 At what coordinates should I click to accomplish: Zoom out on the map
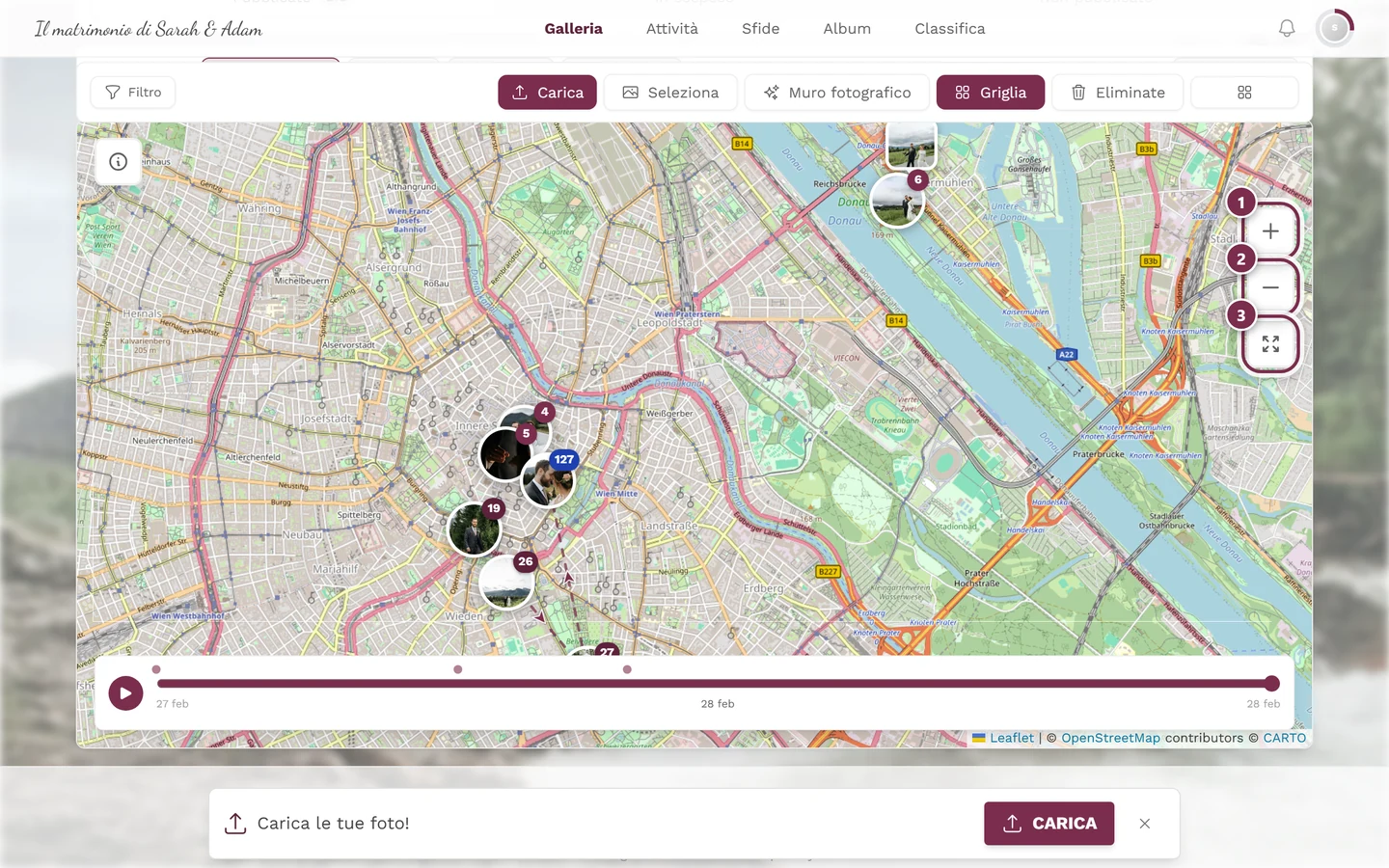(1270, 287)
